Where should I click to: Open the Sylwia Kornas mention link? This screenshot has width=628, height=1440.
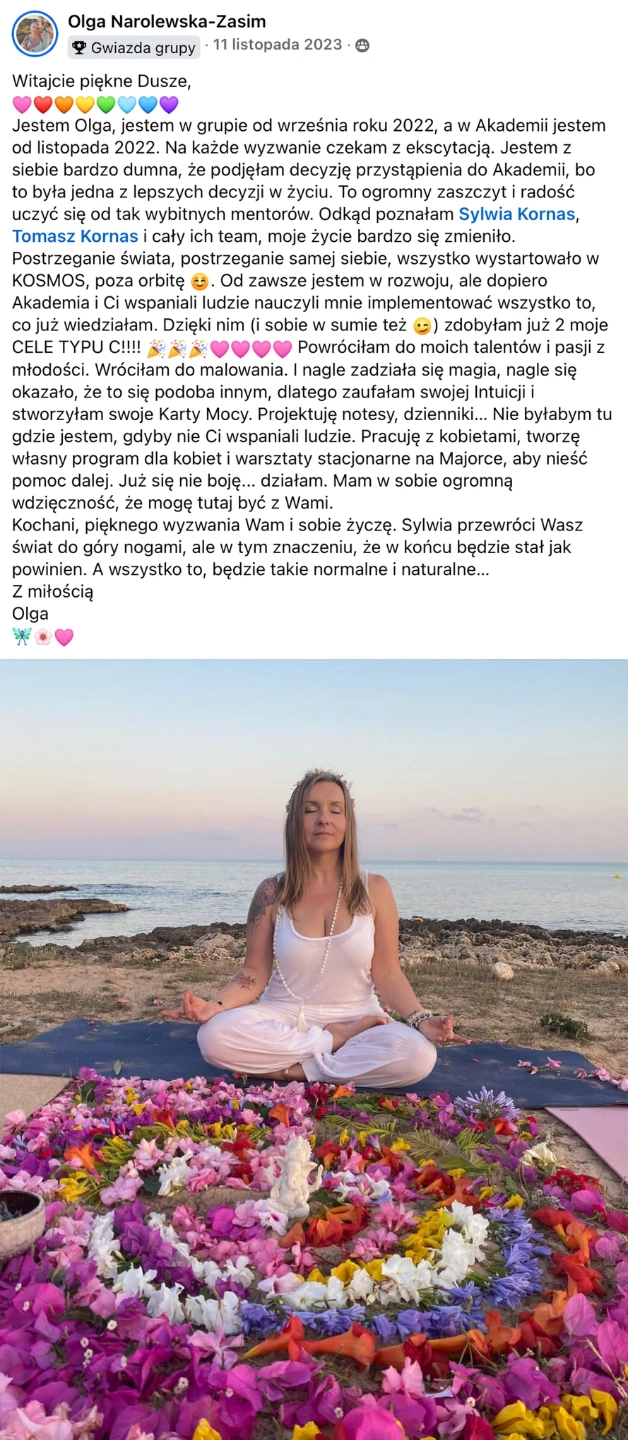pos(517,213)
